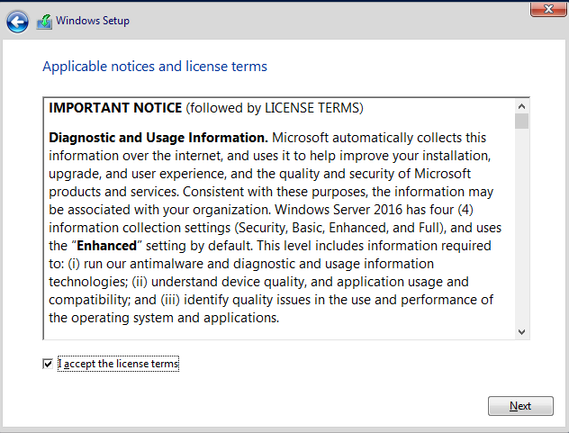Click the 'IMPORTANT NOTICE' bold text
Image resolution: width=569 pixels, height=433 pixels.
[x=115, y=108]
